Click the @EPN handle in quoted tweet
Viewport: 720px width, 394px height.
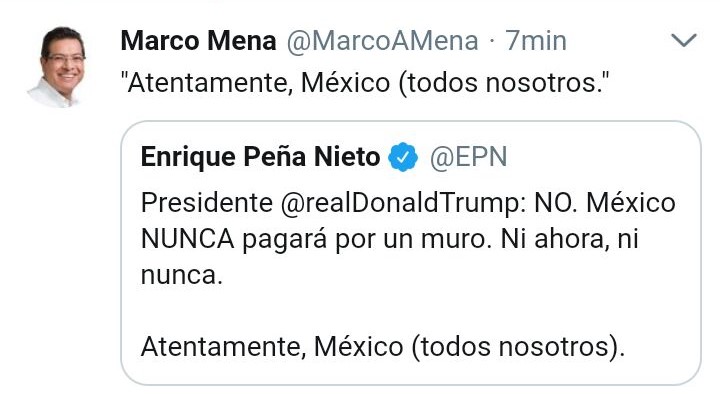click(x=468, y=158)
